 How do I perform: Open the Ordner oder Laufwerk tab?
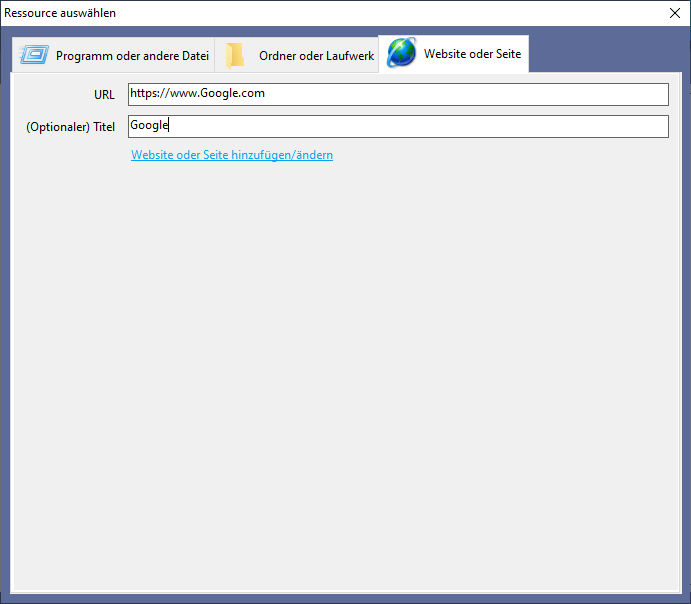(x=297, y=55)
